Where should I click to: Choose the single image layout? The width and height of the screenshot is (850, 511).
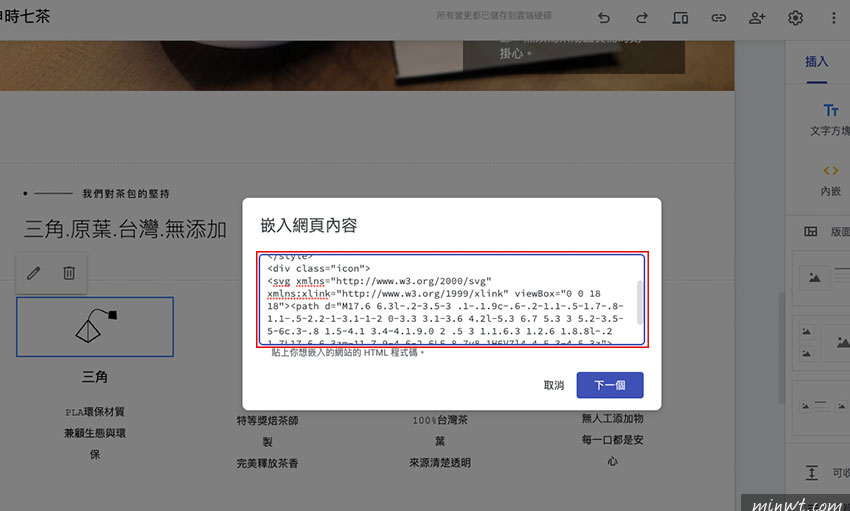(821, 278)
